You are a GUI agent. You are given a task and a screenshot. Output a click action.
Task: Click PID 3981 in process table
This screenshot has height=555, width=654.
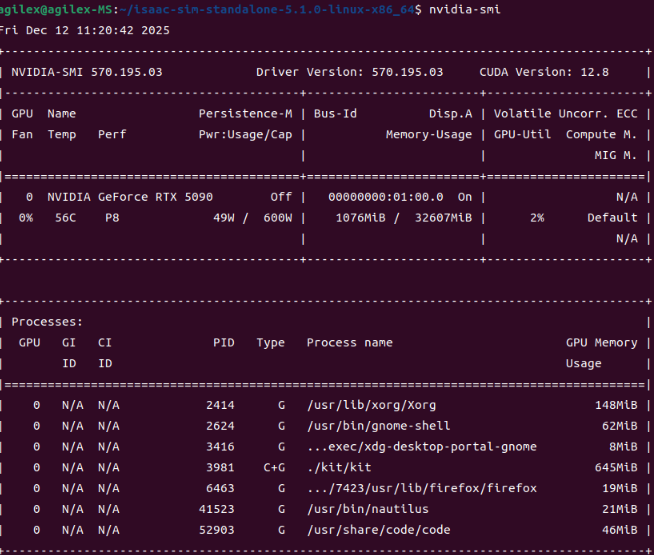click(220, 467)
